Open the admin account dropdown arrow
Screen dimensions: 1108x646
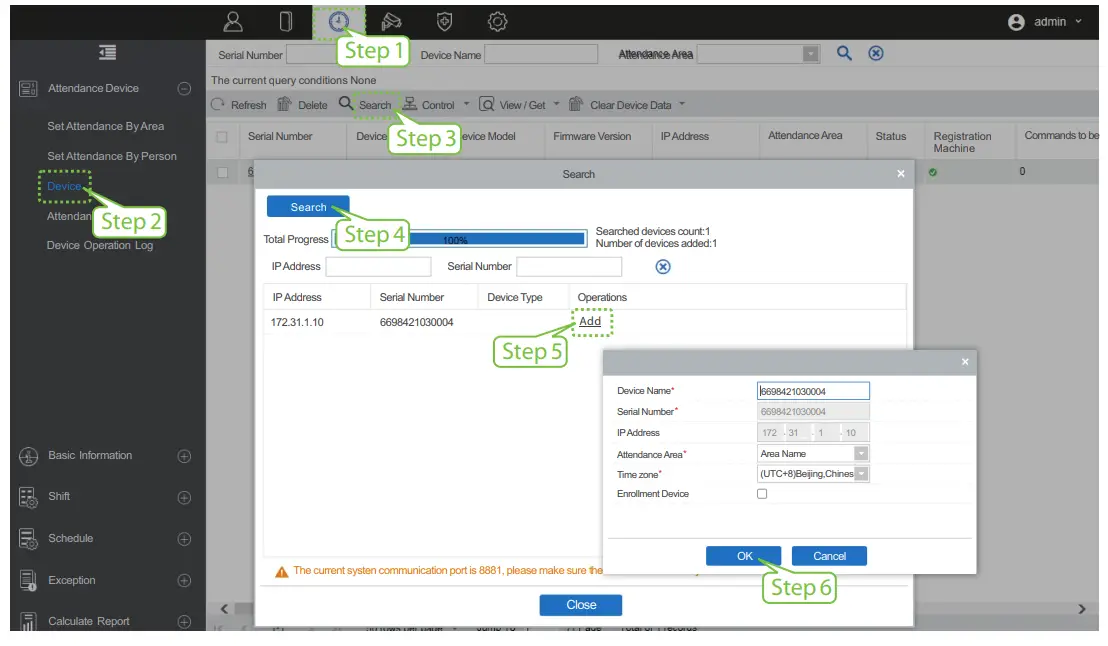coord(1078,22)
